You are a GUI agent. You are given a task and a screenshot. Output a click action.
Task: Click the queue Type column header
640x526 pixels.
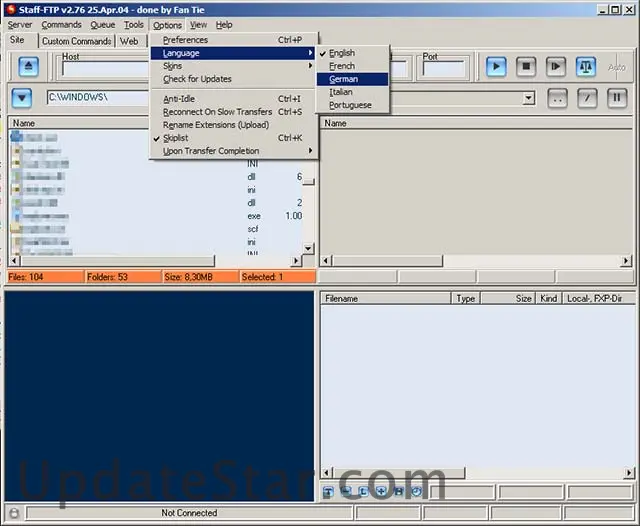[x=466, y=299]
